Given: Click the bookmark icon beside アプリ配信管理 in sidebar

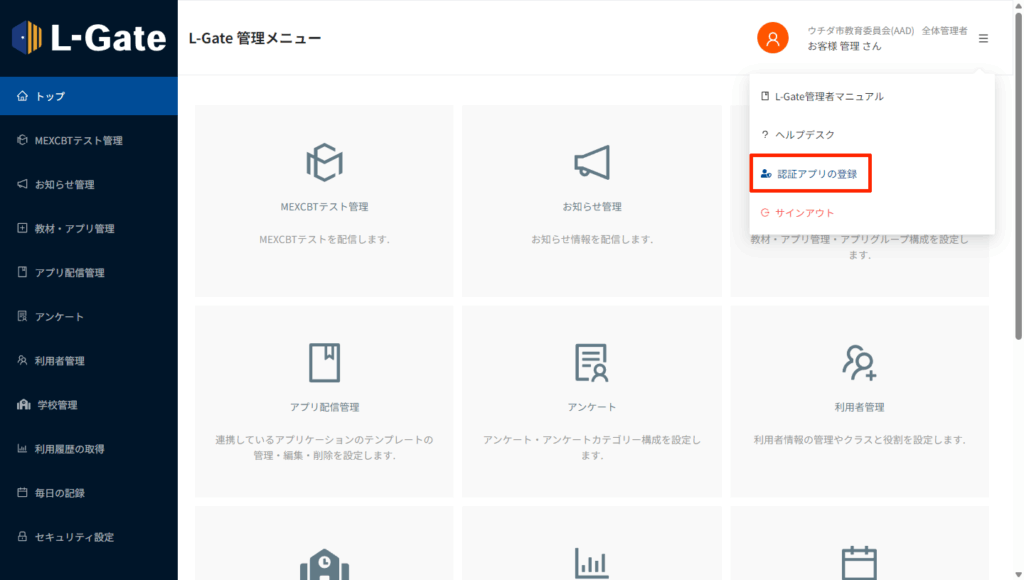Looking at the screenshot, I should (x=22, y=272).
